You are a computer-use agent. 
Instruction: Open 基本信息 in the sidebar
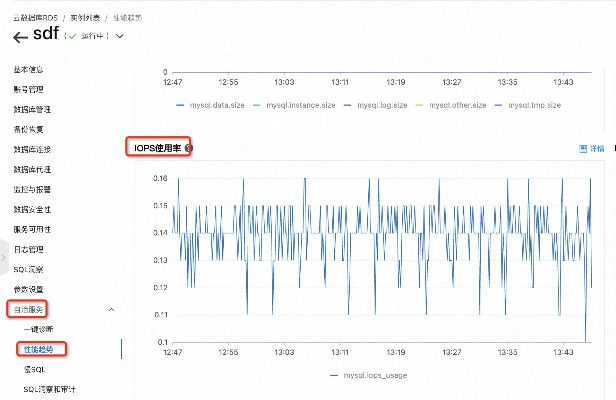tap(28, 70)
